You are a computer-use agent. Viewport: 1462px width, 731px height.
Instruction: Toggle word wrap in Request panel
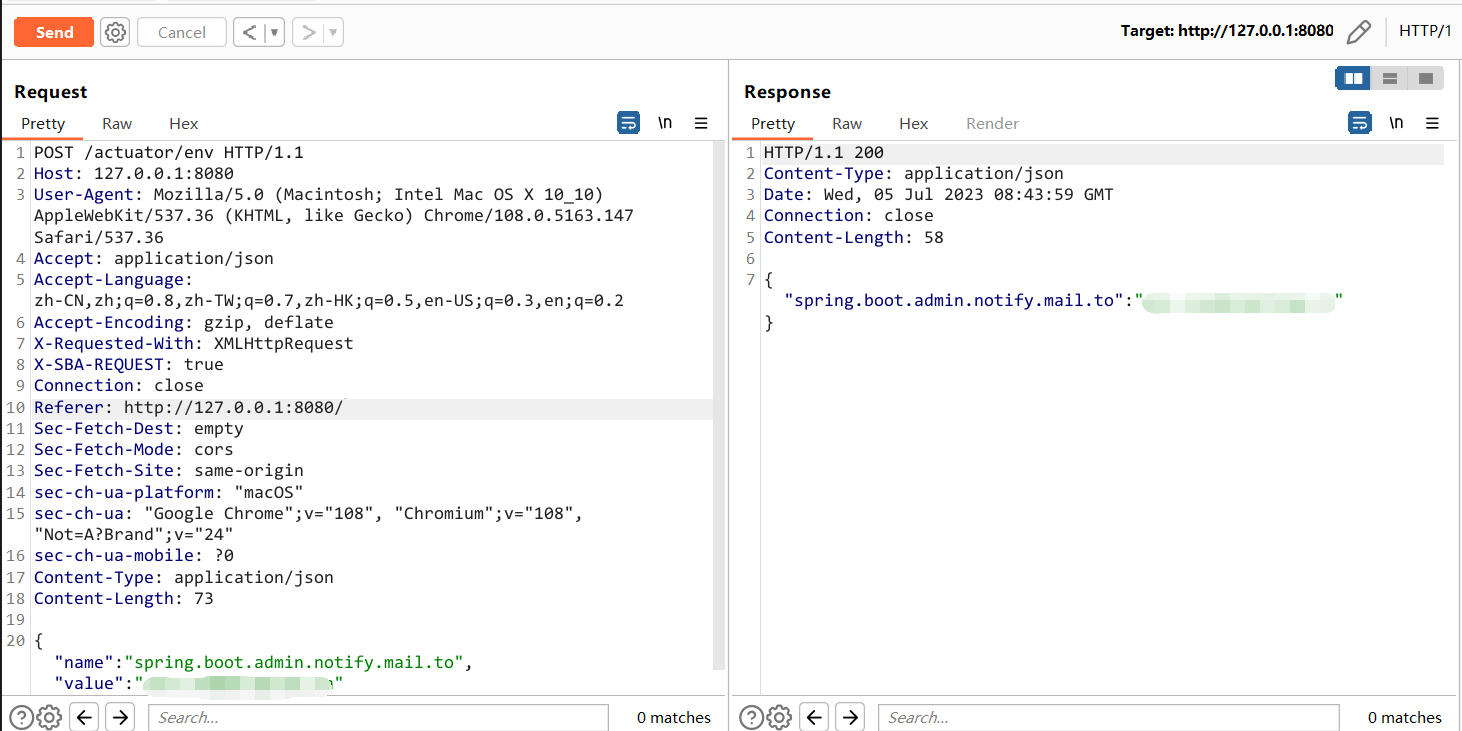628,123
